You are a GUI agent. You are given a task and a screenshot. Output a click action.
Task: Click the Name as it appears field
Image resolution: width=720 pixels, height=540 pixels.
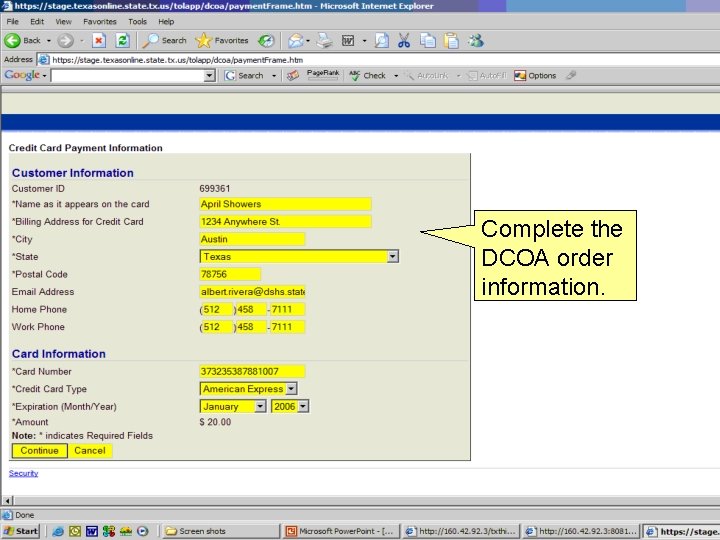coord(285,204)
